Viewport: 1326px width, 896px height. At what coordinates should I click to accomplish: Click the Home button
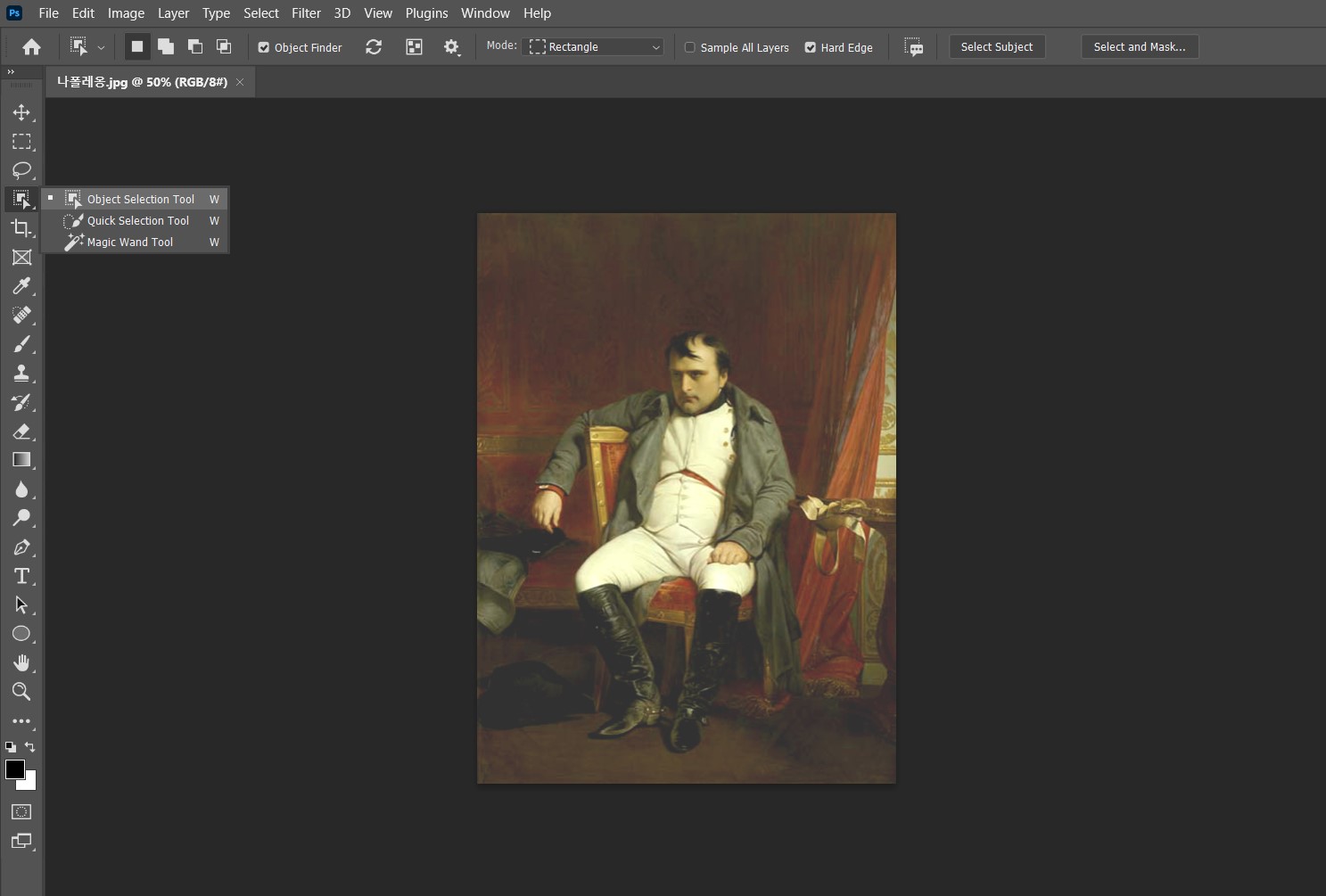point(31,47)
